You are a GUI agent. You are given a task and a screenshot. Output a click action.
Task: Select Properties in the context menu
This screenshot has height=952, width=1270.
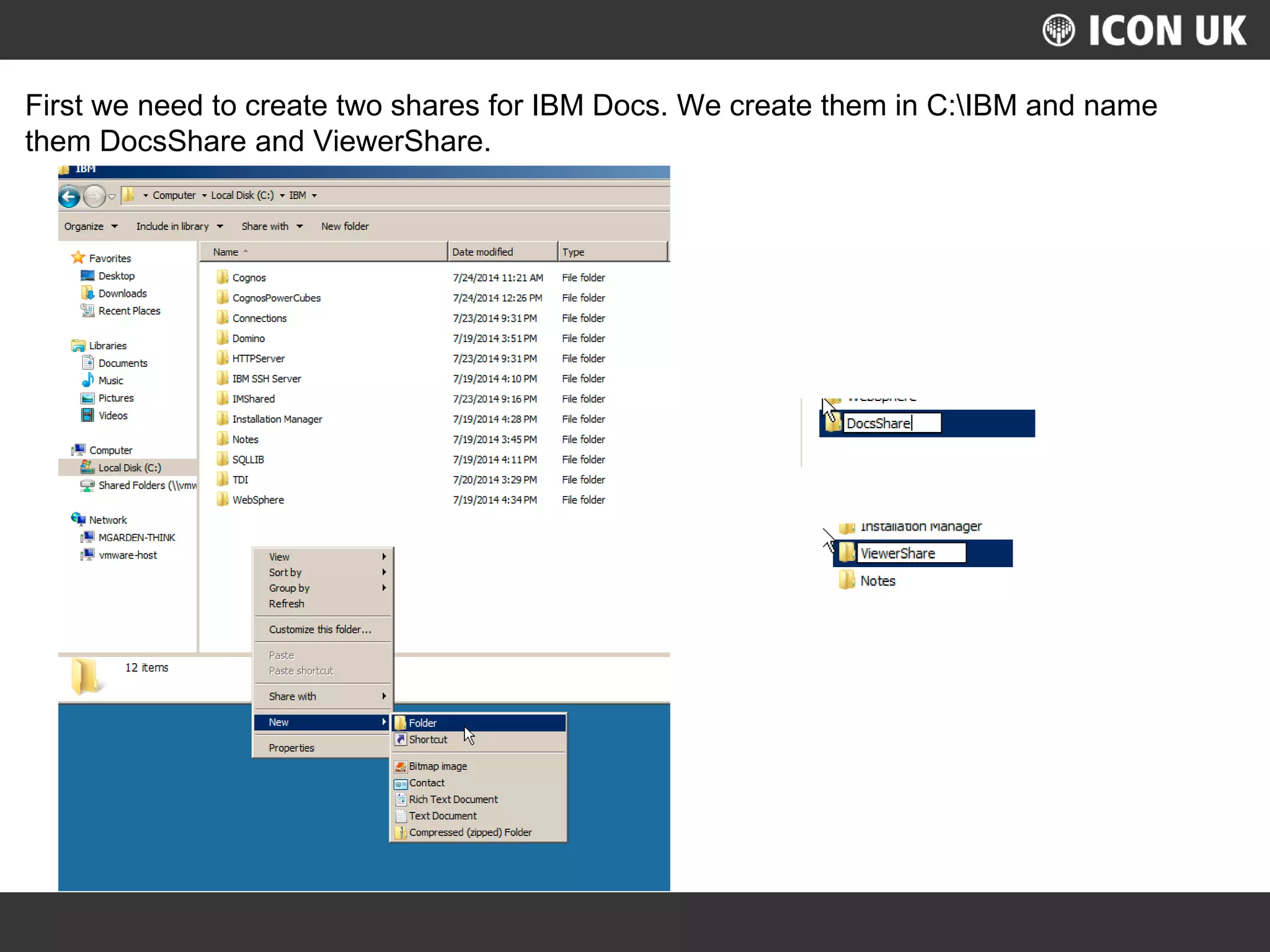coord(291,747)
